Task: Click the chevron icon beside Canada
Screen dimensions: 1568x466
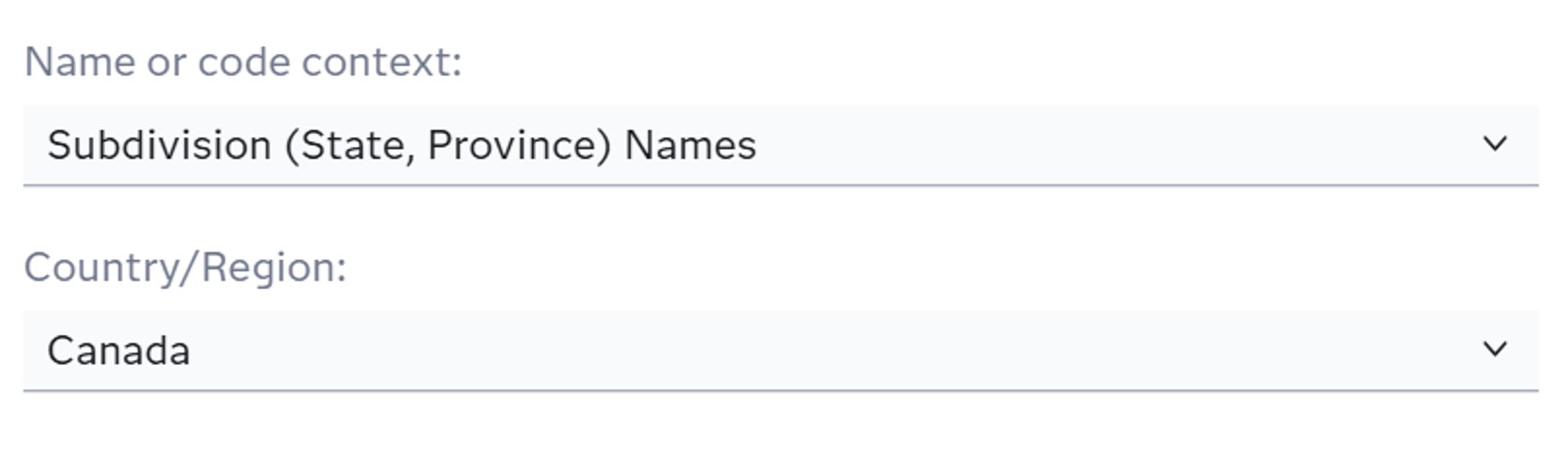Action: tap(1494, 350)
